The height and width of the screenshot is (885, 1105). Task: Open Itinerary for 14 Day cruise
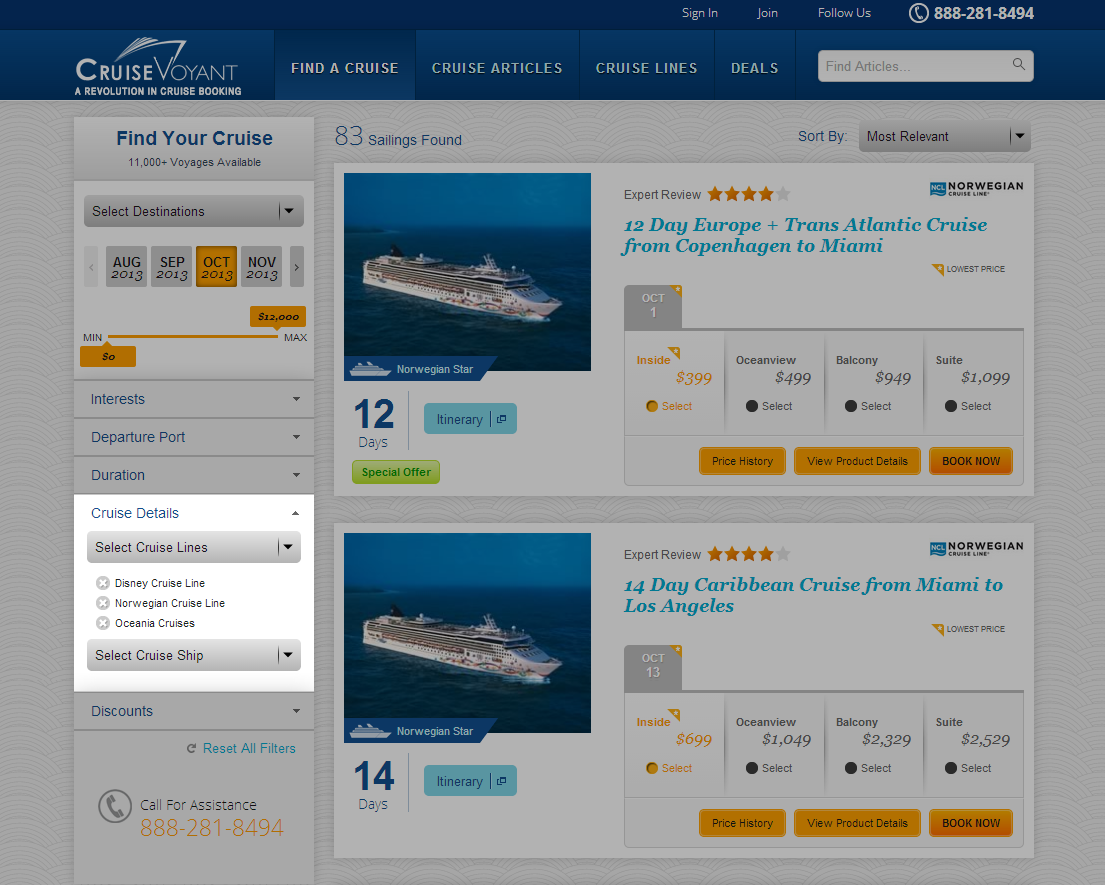pyautogui.click(x=470, y=781)
